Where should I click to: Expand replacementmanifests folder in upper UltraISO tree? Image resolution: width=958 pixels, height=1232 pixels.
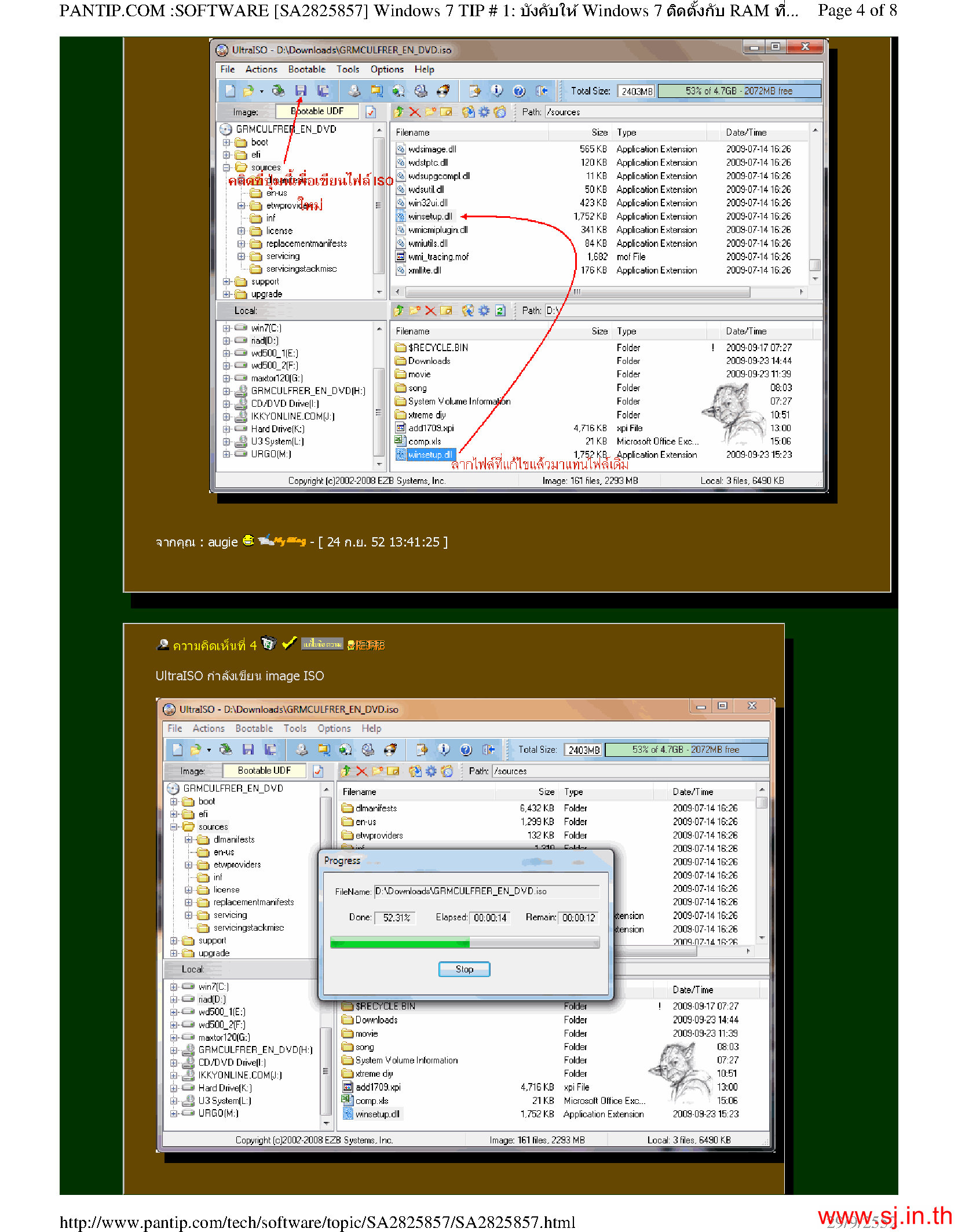coord(242,244)
